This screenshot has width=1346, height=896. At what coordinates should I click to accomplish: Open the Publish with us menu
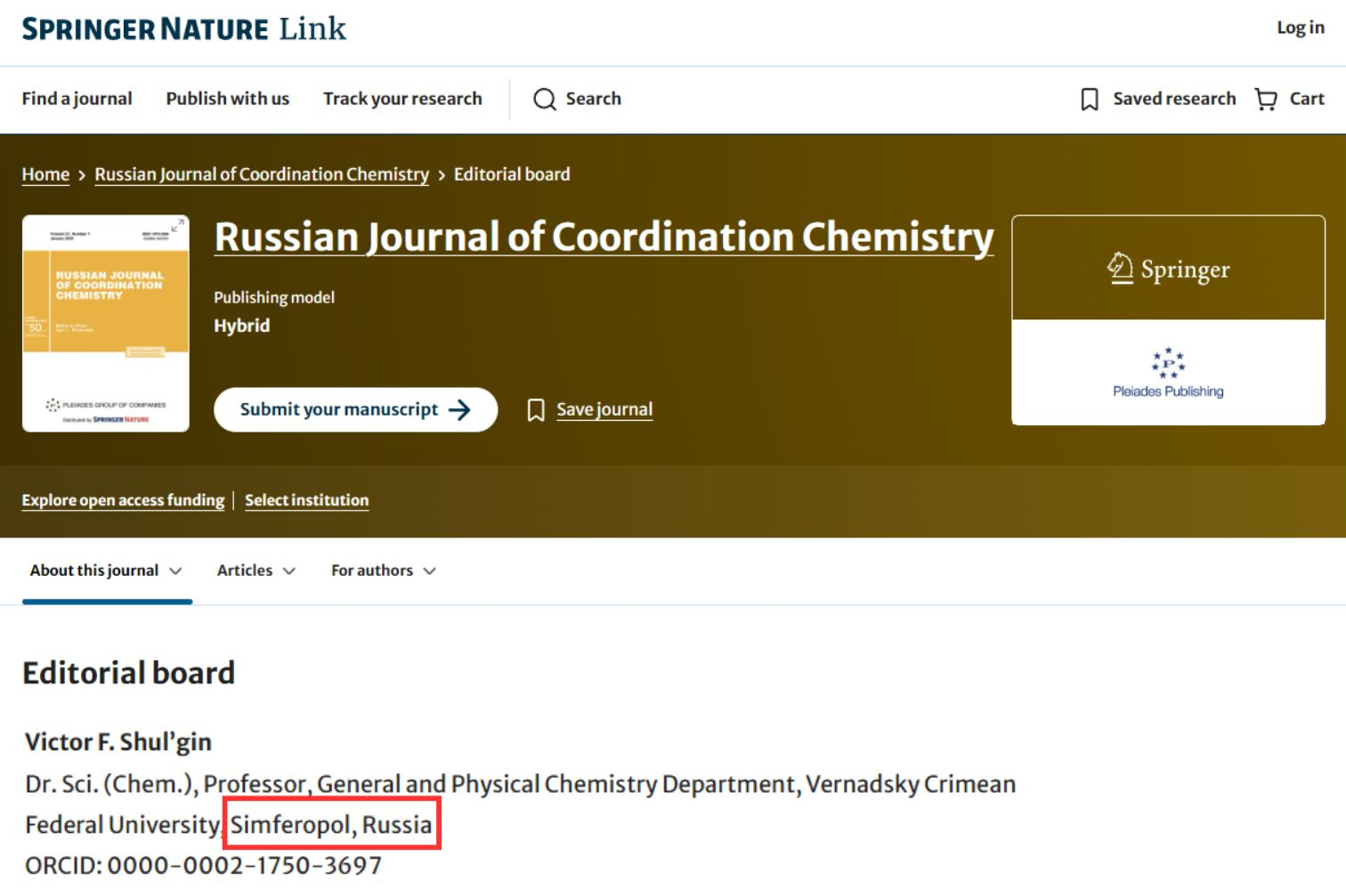(x=227, y=99)
